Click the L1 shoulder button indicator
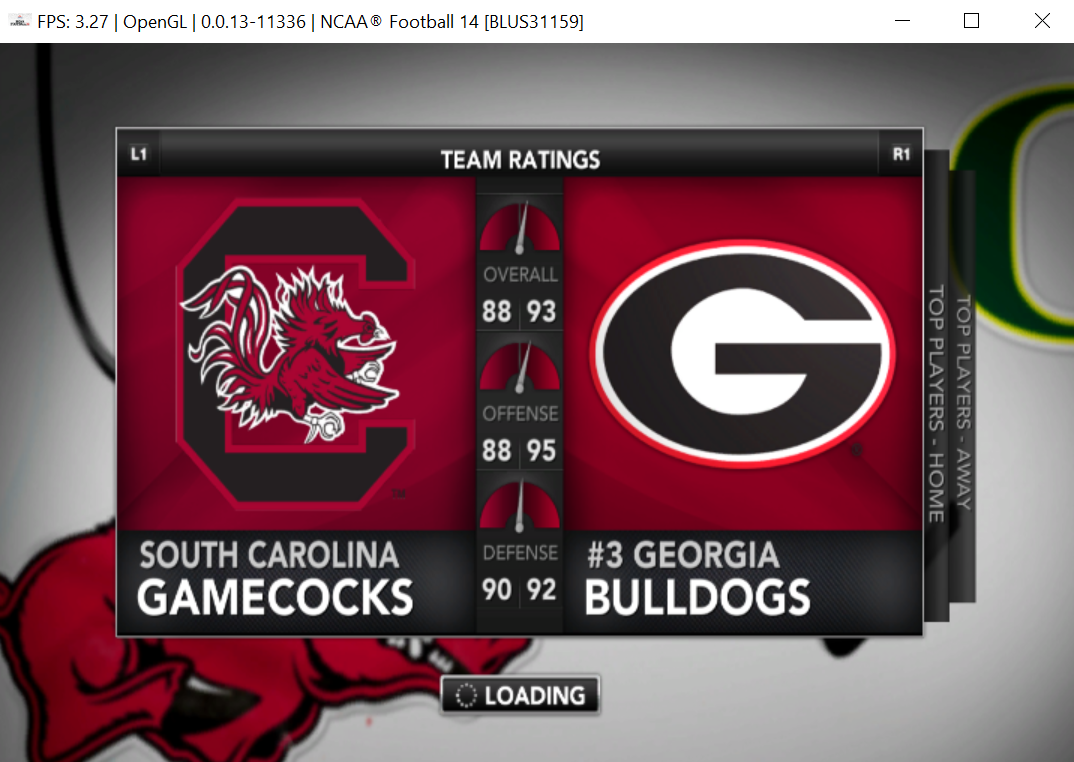This screenshot has height=762, width=1074. (x=139, y=153)
